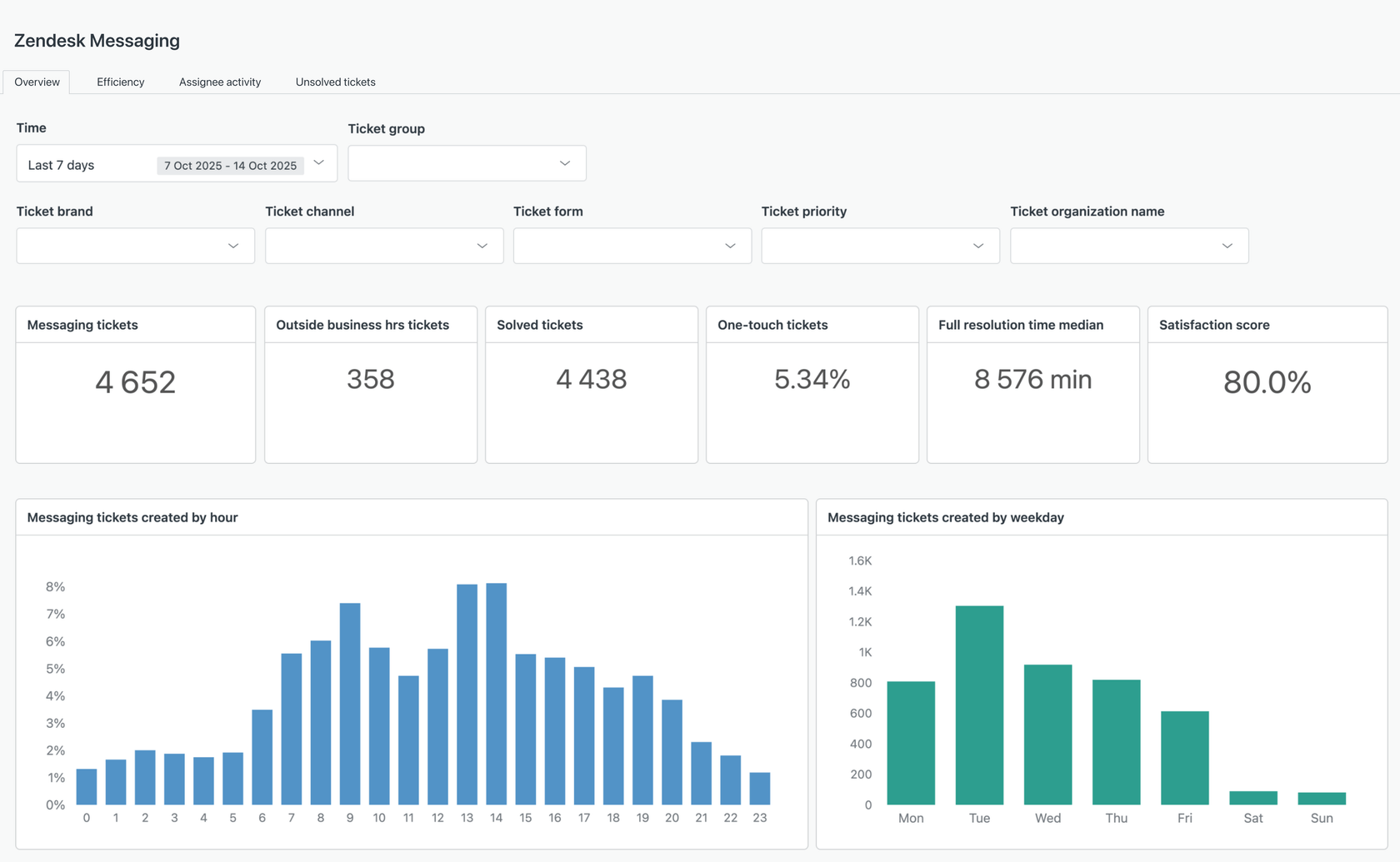Click the tallest bar at hour 14
This screenshot has height=862, width=1400.
coord(496,691)
